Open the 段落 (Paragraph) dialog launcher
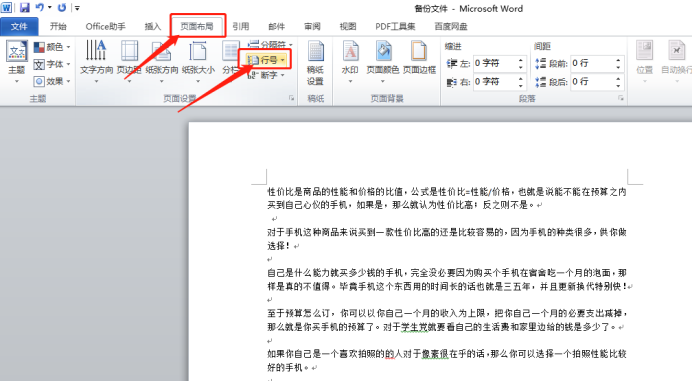 pos(621,98)
